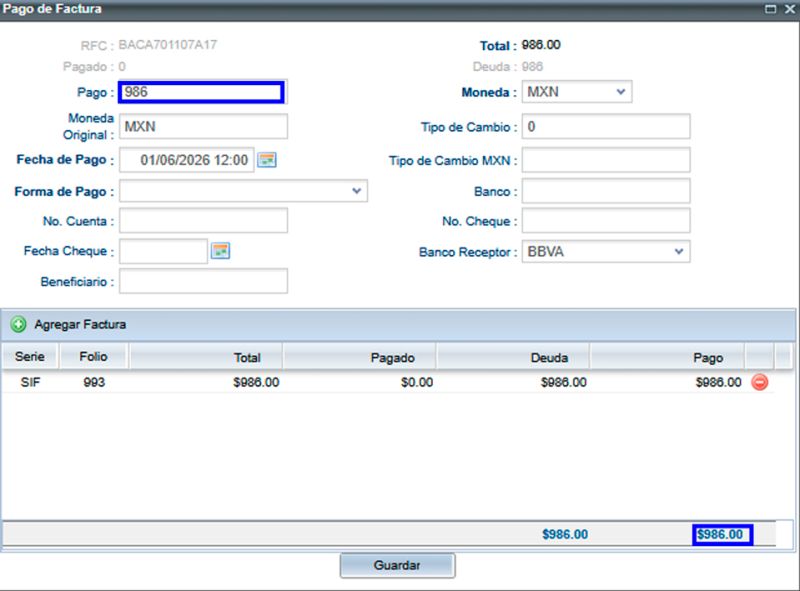
Task: Click the $986.00 Deuda cell in row 993
Action: 564,382
